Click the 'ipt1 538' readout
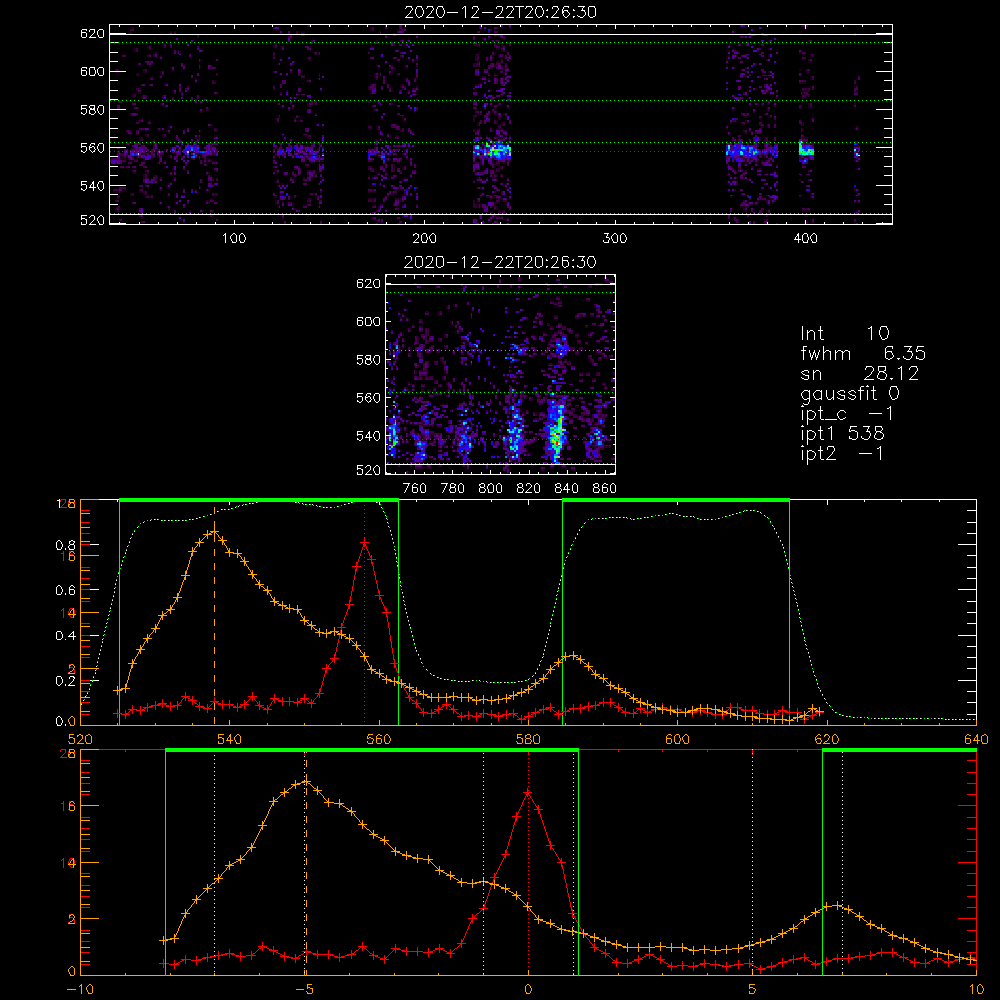 point(842,434)
